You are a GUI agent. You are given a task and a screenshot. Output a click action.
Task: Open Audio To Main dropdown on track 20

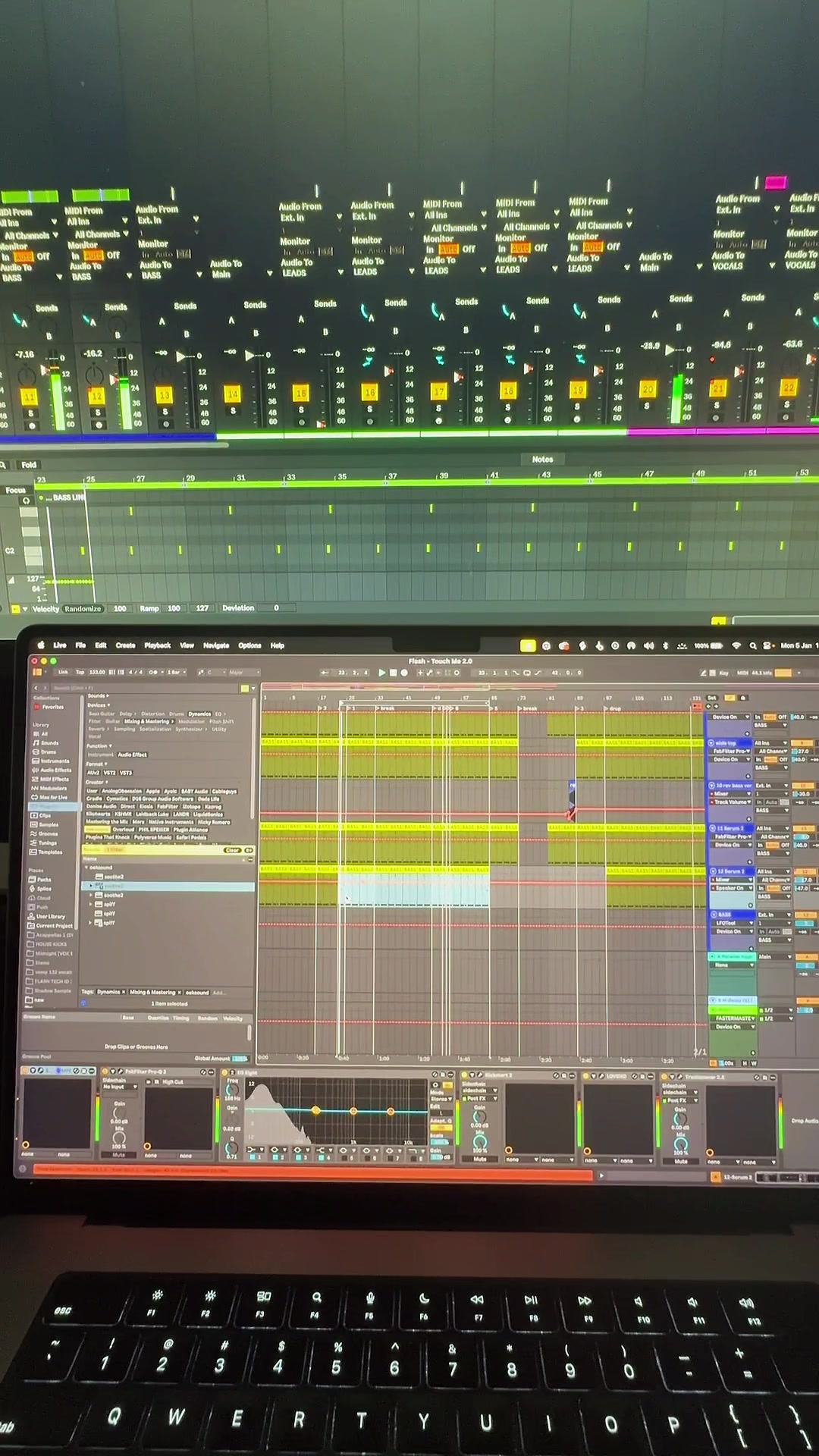[x=670, y=268]
